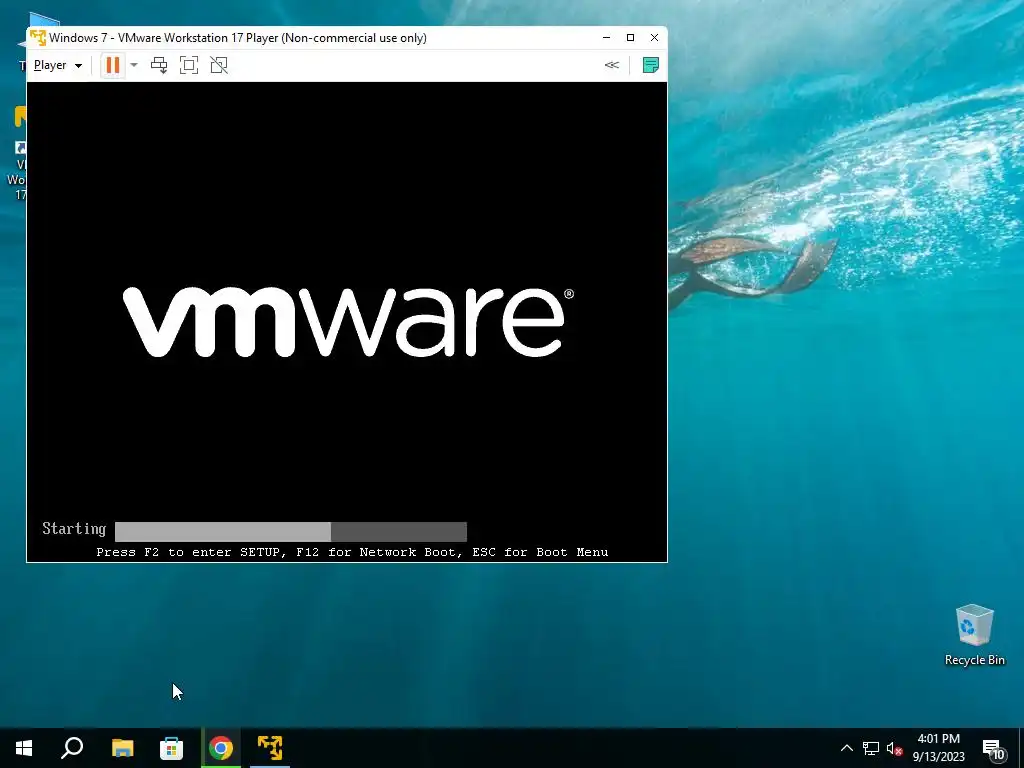Screen dimensions: 1024x768
Task: Click the VMware Player title bar app icon
Action: [x=38, y=37]
